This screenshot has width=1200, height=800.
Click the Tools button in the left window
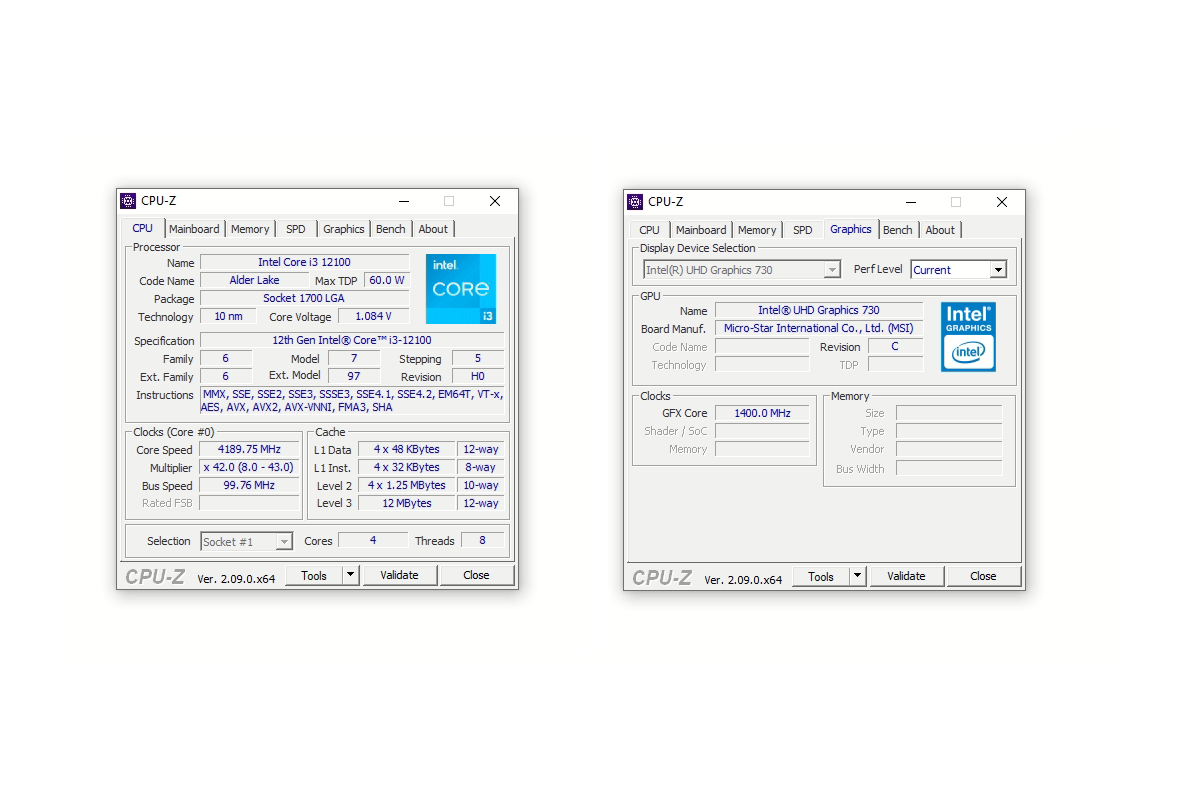point(314,575)
